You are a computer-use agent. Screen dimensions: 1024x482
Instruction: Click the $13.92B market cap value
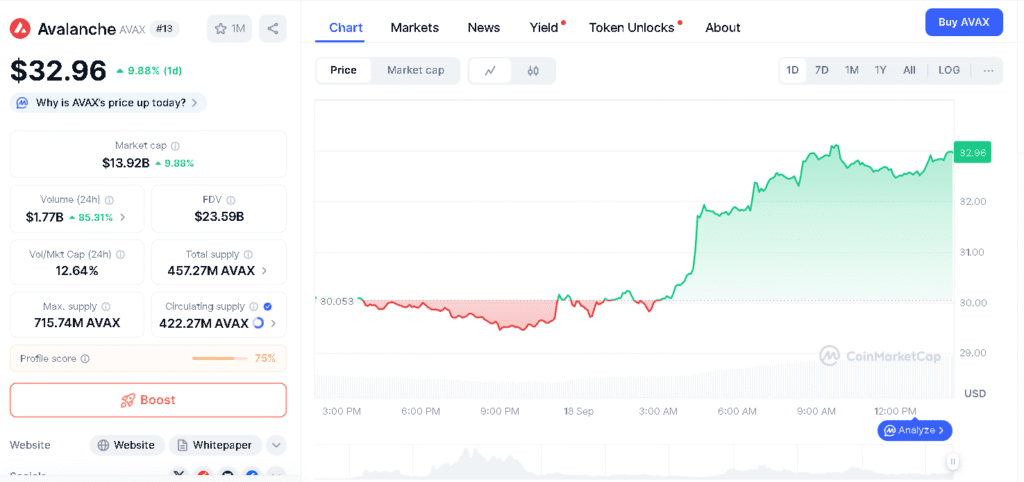coord(126,163)
